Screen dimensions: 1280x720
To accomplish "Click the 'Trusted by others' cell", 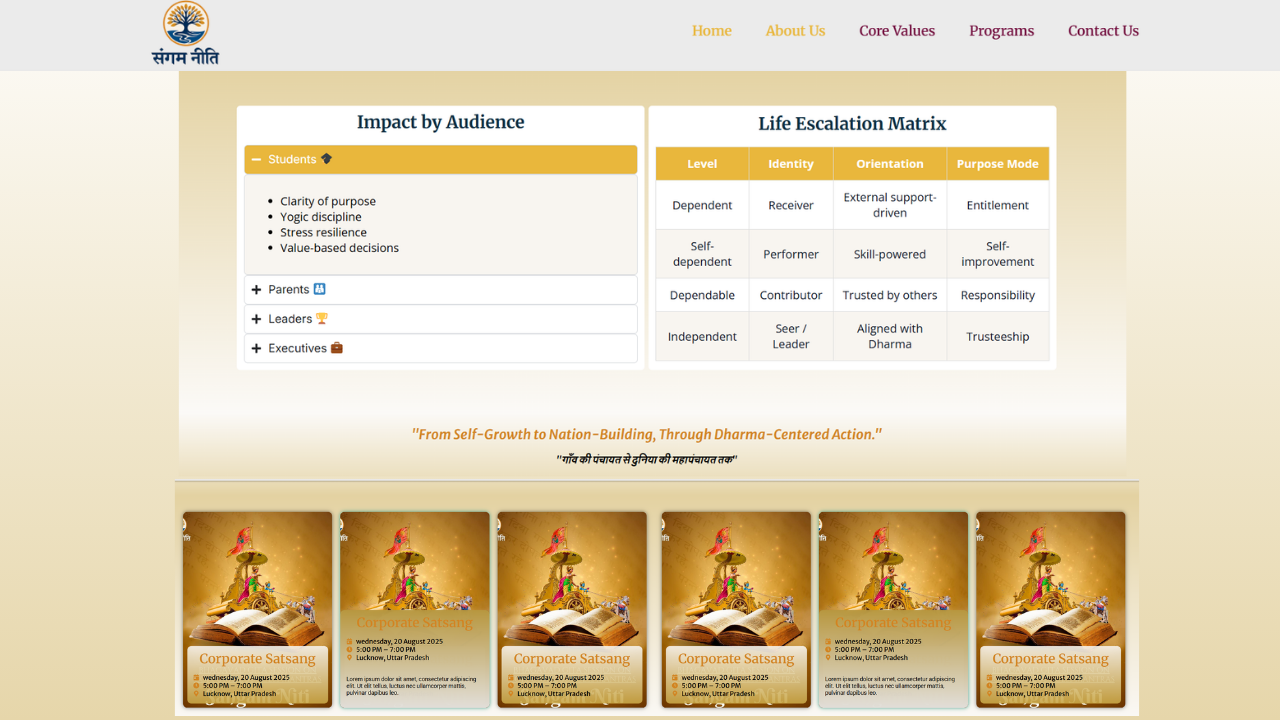I will tap(890, 295).
